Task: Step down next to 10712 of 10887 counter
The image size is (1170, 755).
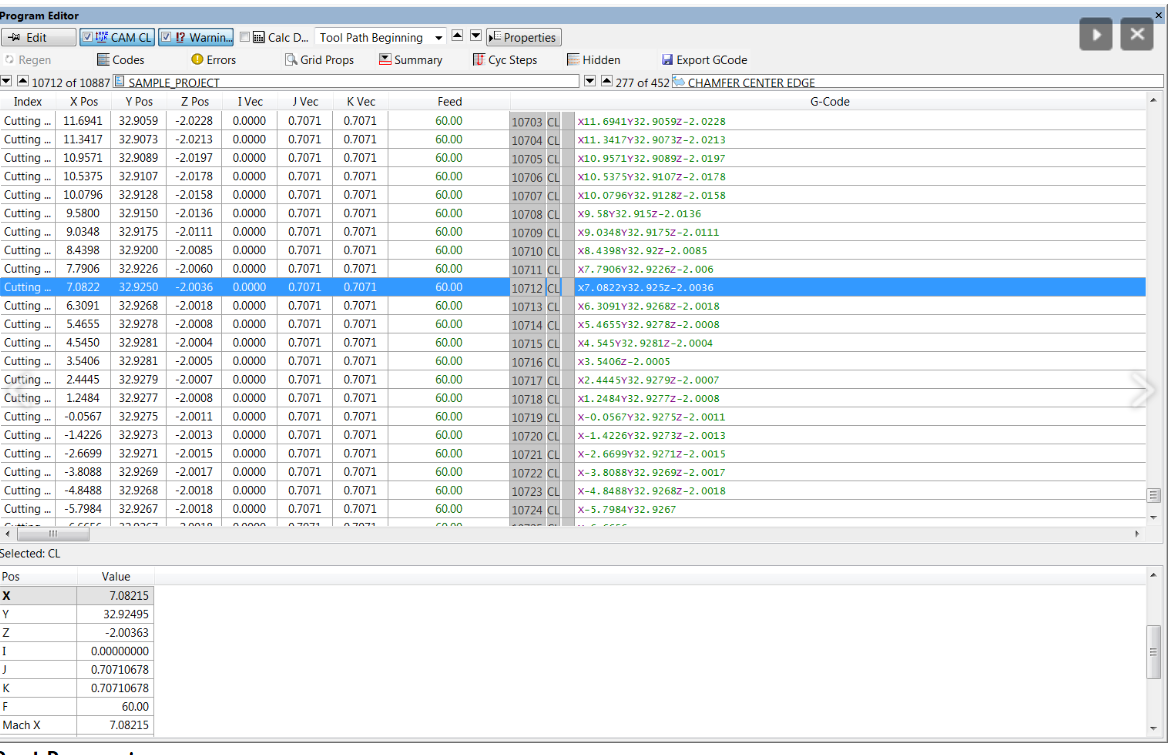Action: pos(7,81)
